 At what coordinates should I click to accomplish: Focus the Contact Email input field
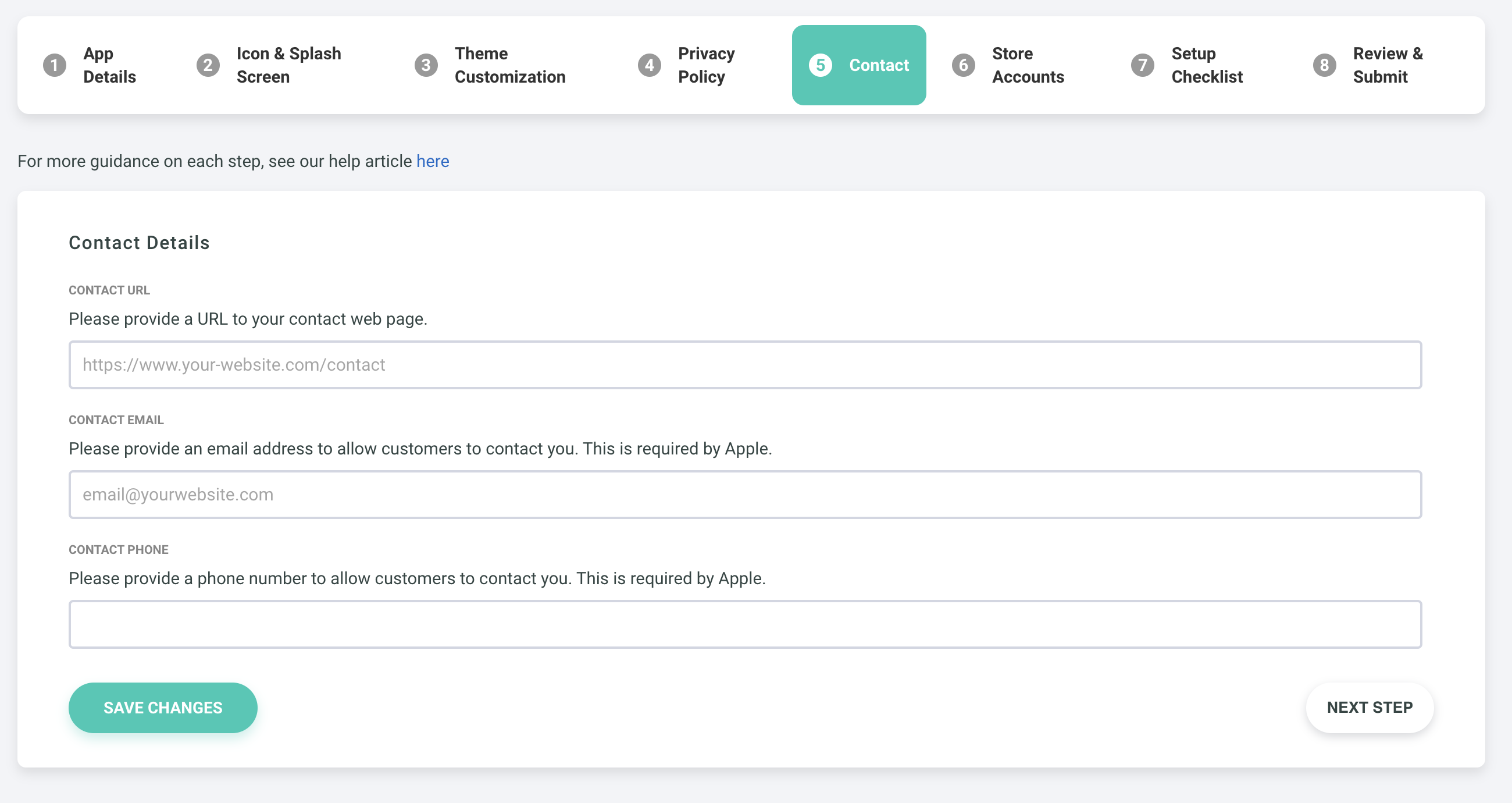point(745,495)
